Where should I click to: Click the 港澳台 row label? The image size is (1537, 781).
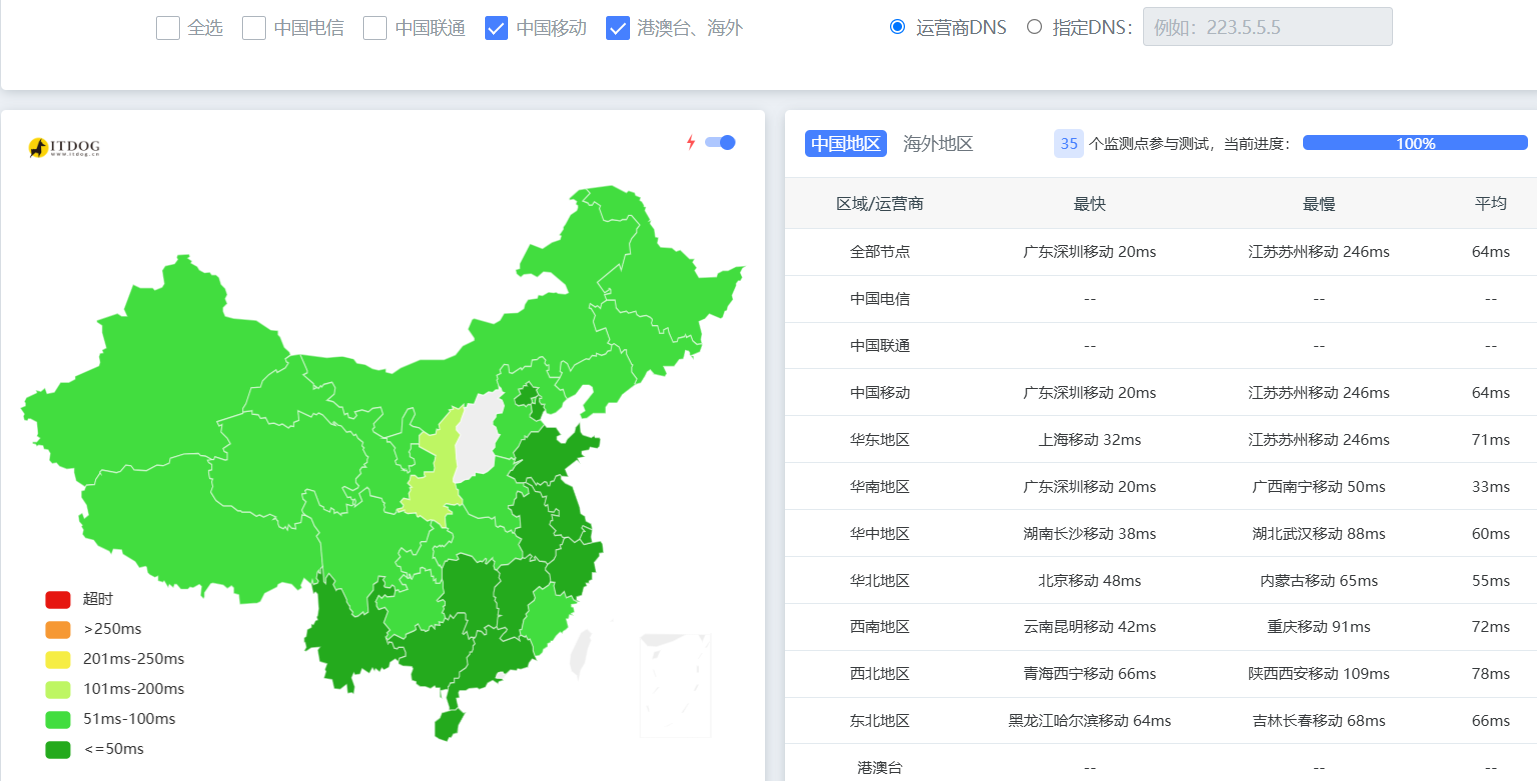point(880,768)
